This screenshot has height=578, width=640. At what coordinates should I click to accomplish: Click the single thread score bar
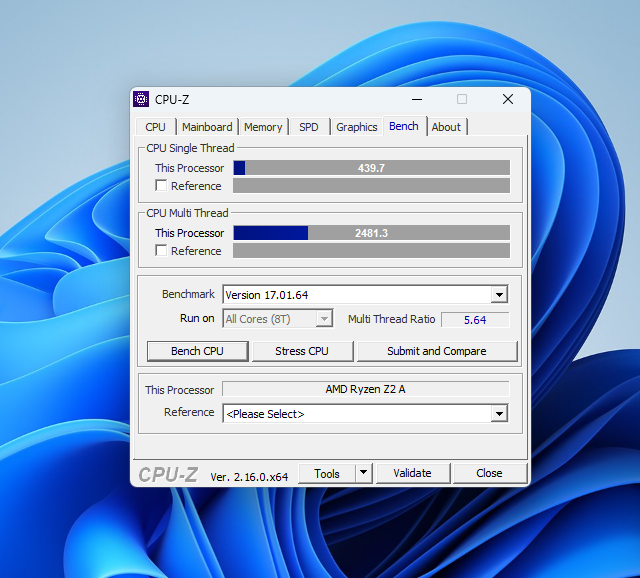tap(371, 168)
